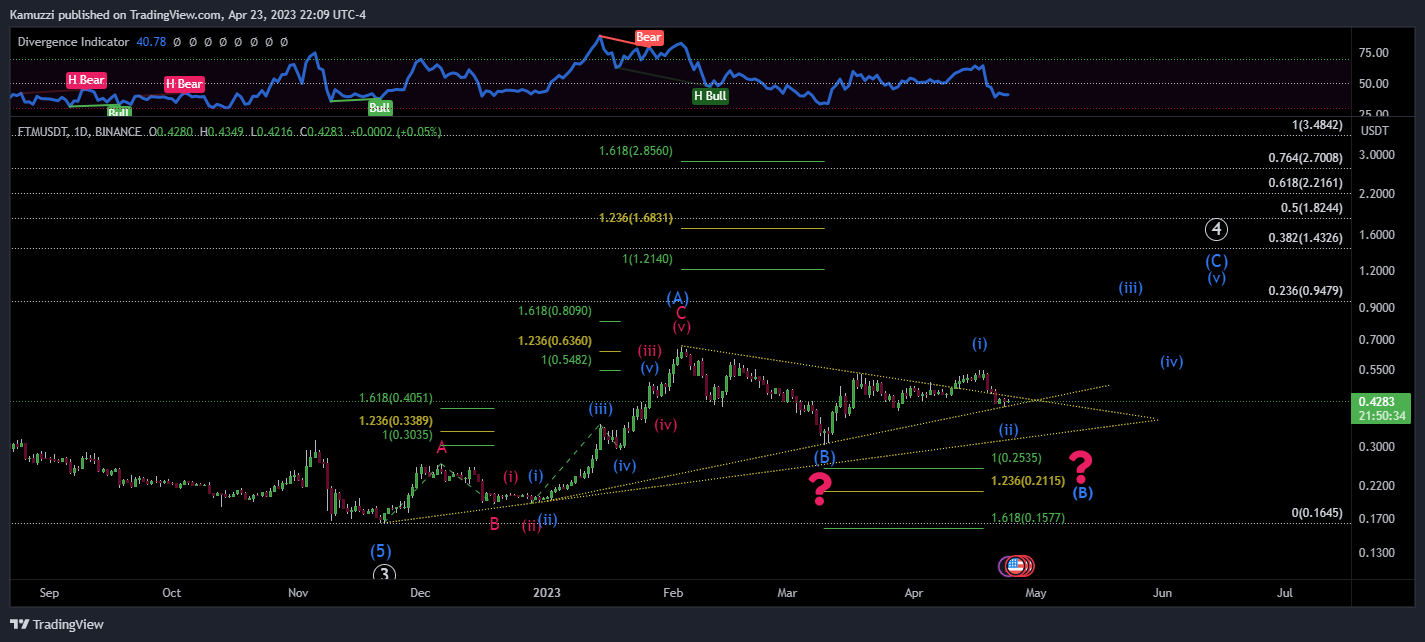Viewport: 1425px width, 642px height.
Task: Select the Fib label 1.236(0.2115)
Action: pyautogui.click(x=1028, y=482)
